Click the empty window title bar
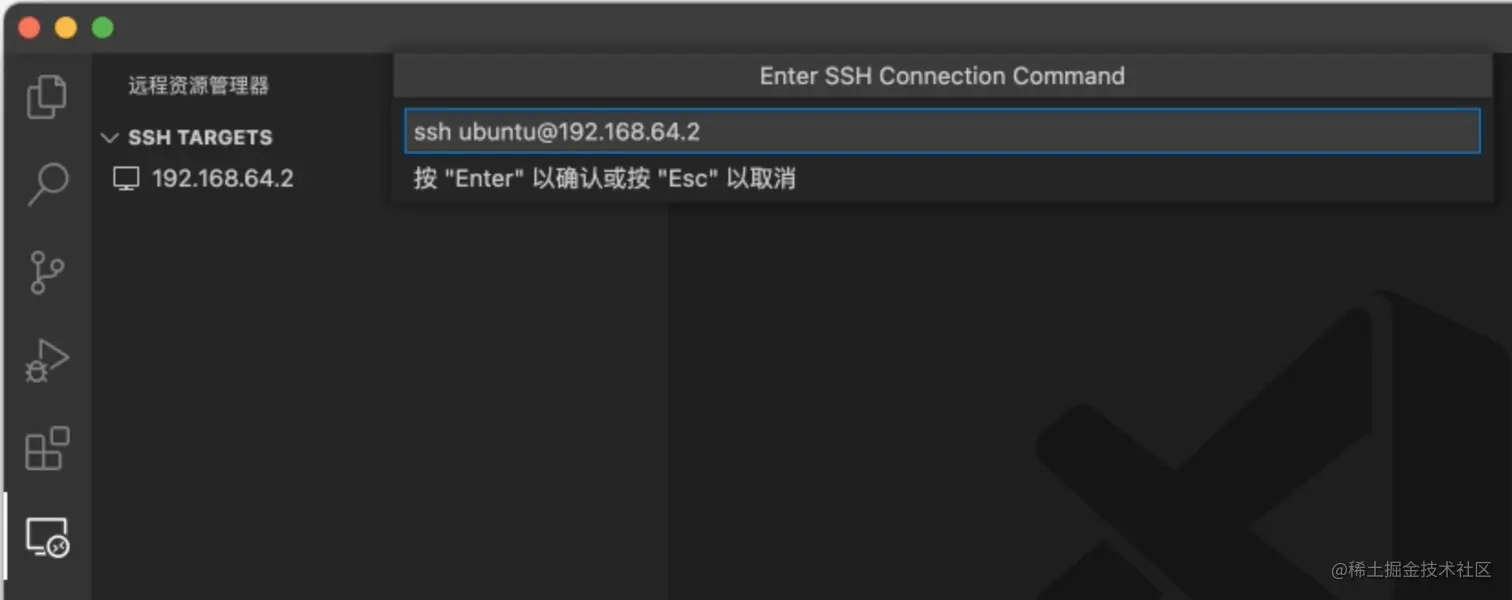This screenshot has height=600, width=1512. (x=800, y=28)
